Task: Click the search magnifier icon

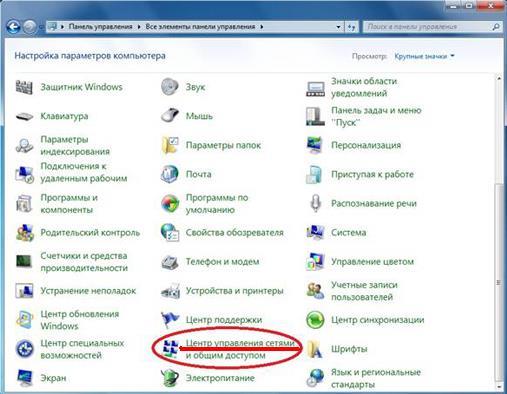Action: [496, 27]
